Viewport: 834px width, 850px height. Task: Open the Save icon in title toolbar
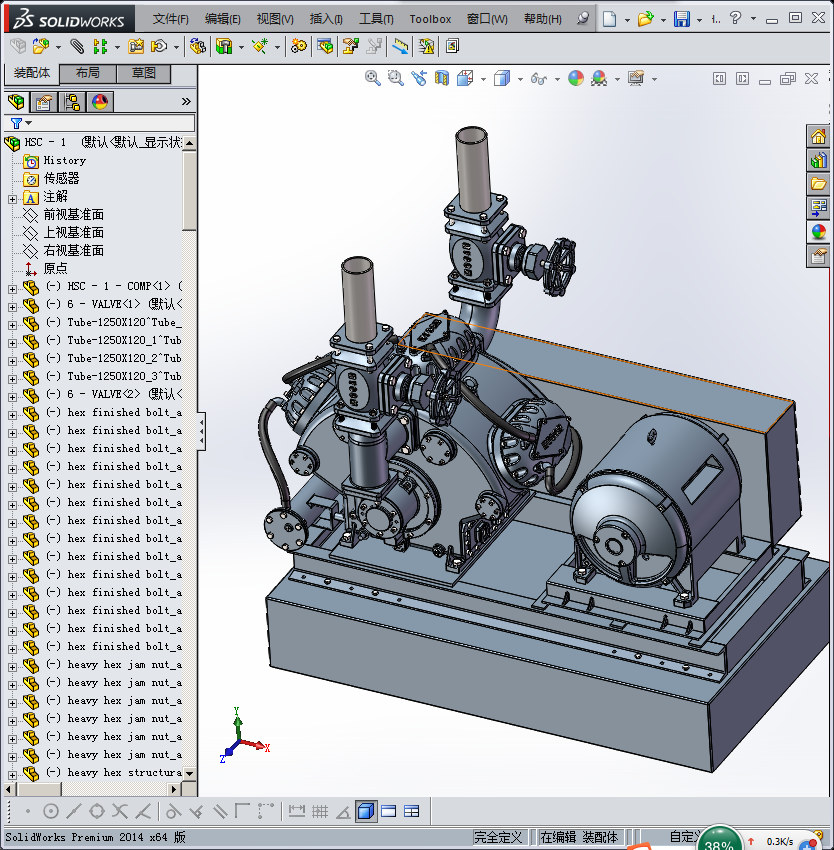[681, 19]
